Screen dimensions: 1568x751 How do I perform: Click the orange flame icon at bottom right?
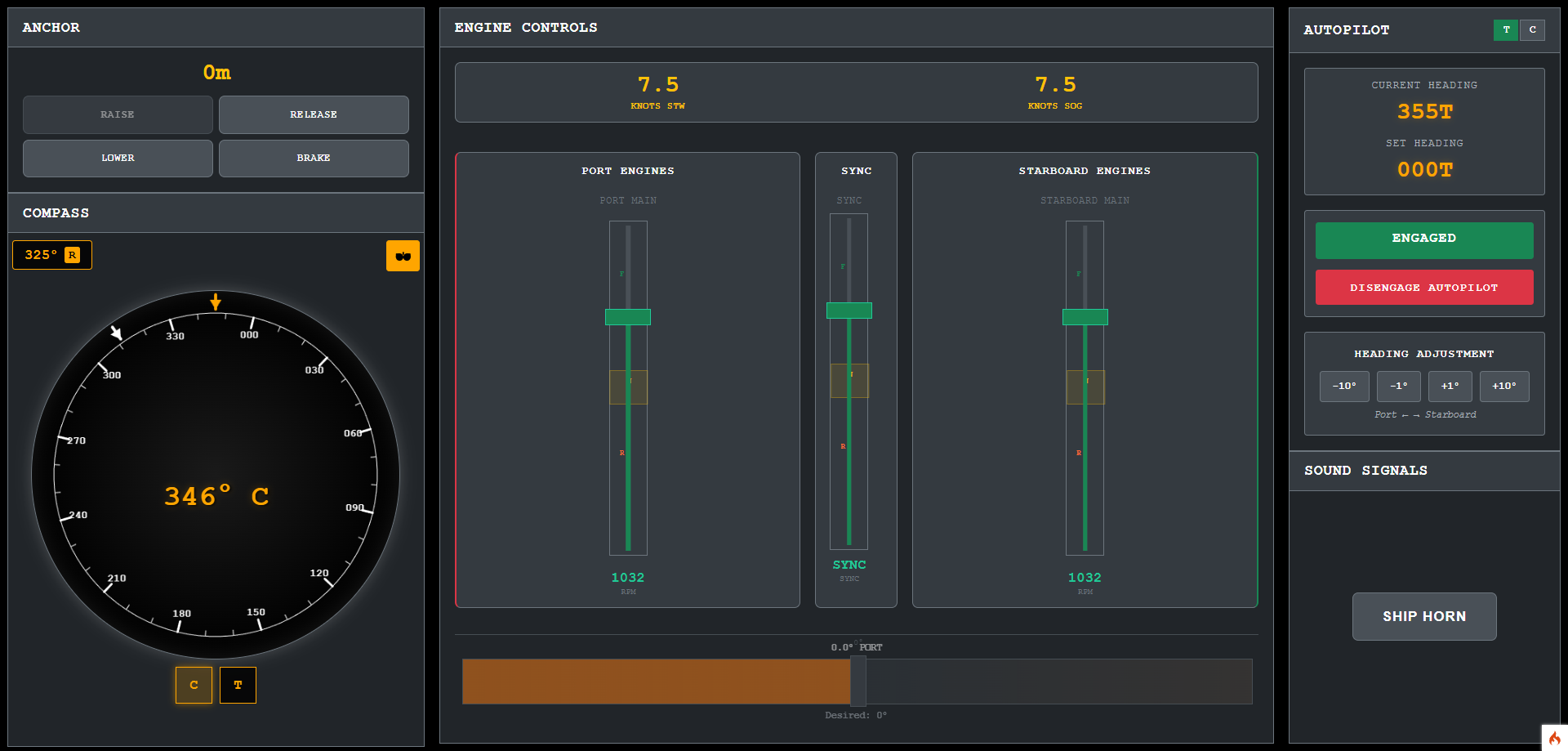(1555, 738)
